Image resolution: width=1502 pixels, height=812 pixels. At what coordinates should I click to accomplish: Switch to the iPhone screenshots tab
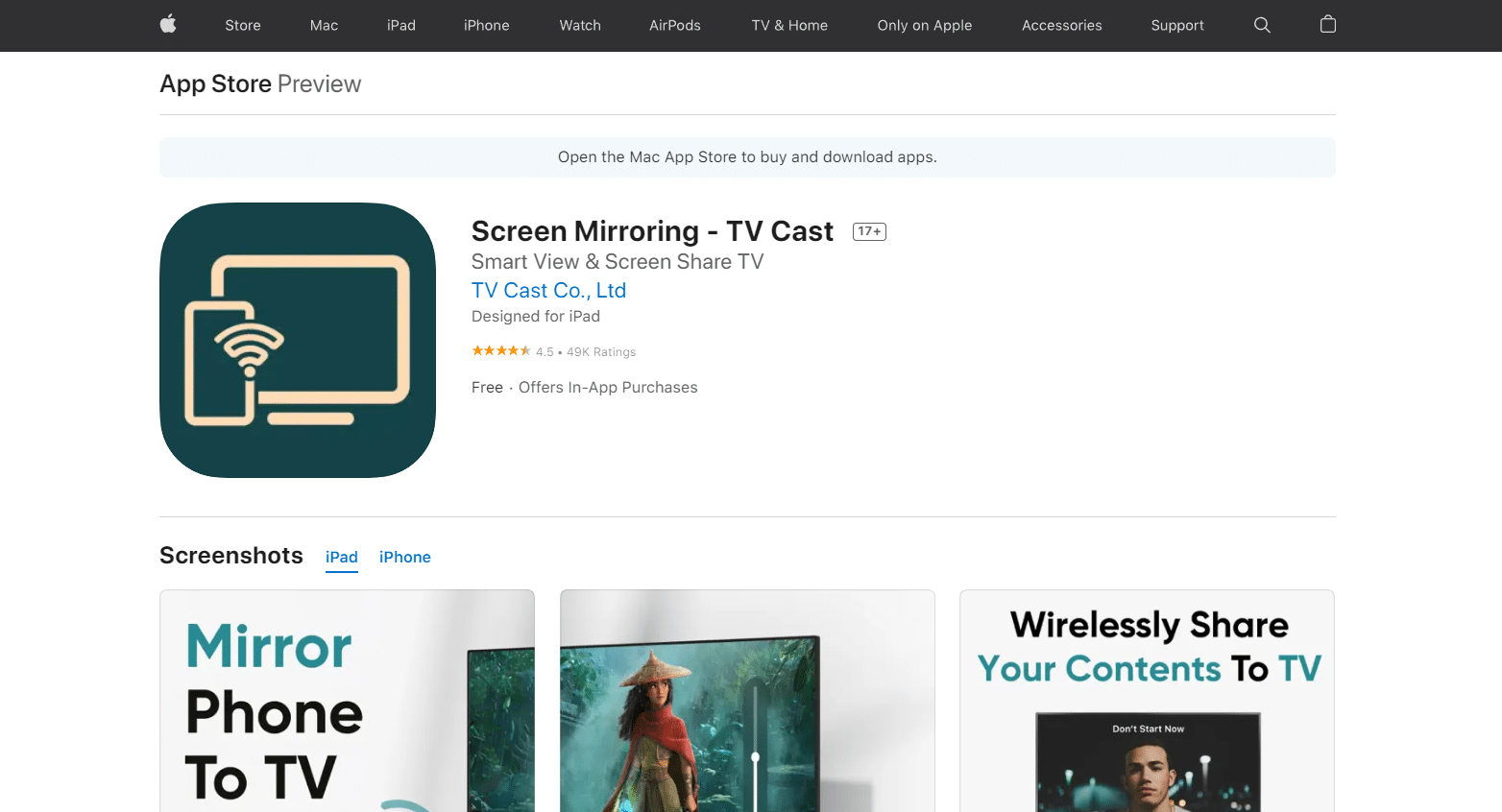pos(405,558)
